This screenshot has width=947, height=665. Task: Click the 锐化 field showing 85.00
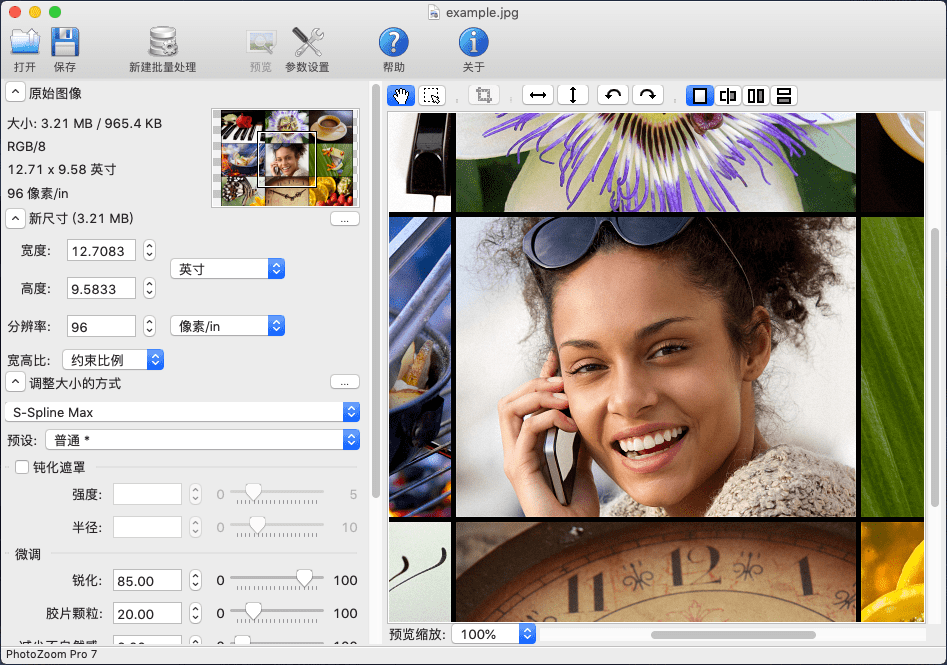[x=147, y=580]
